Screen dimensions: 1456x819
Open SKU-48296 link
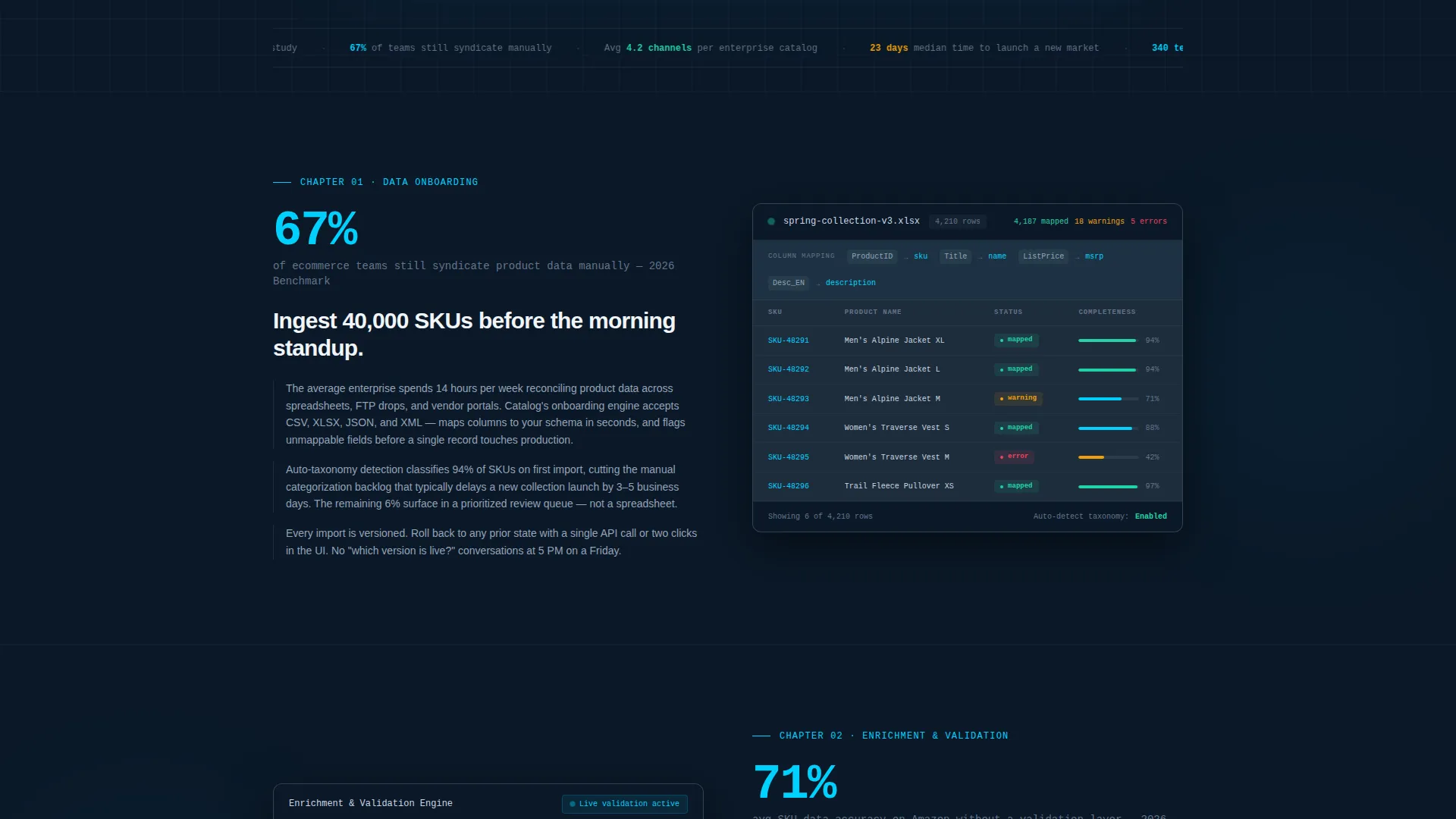coord(788,486)
